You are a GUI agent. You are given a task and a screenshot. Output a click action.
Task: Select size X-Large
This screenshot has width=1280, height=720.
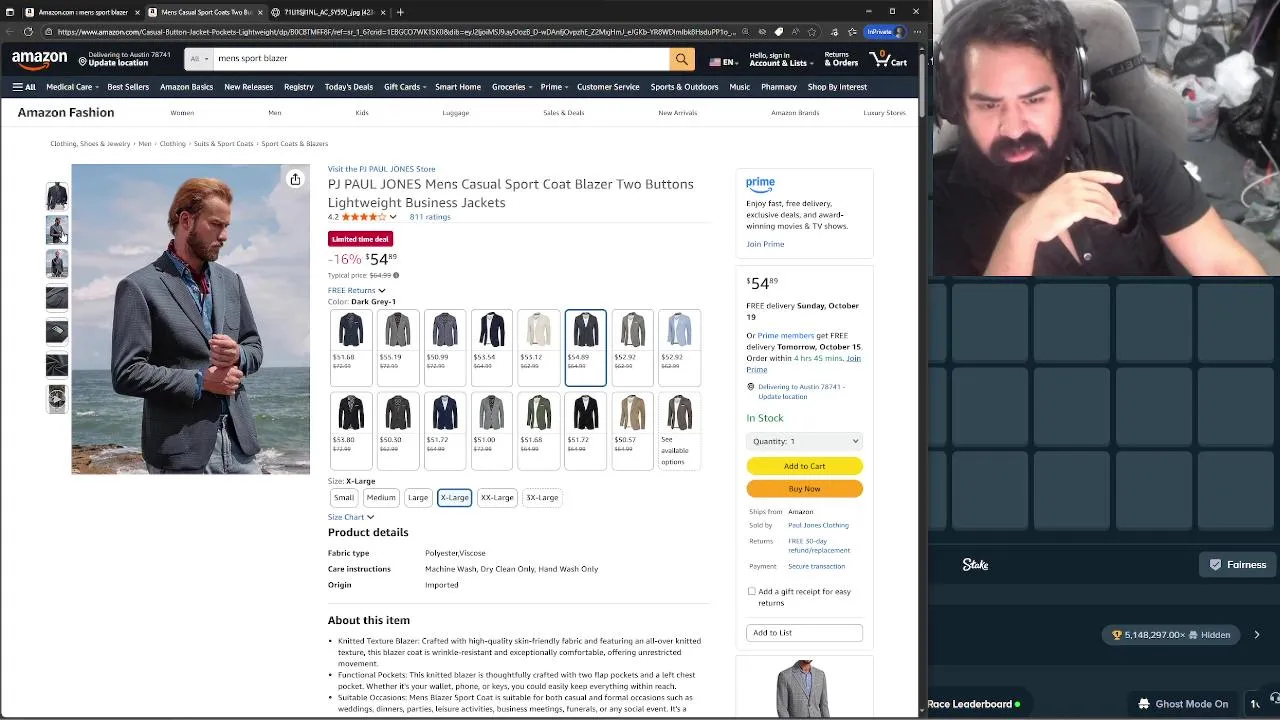(x=454, y=497)
